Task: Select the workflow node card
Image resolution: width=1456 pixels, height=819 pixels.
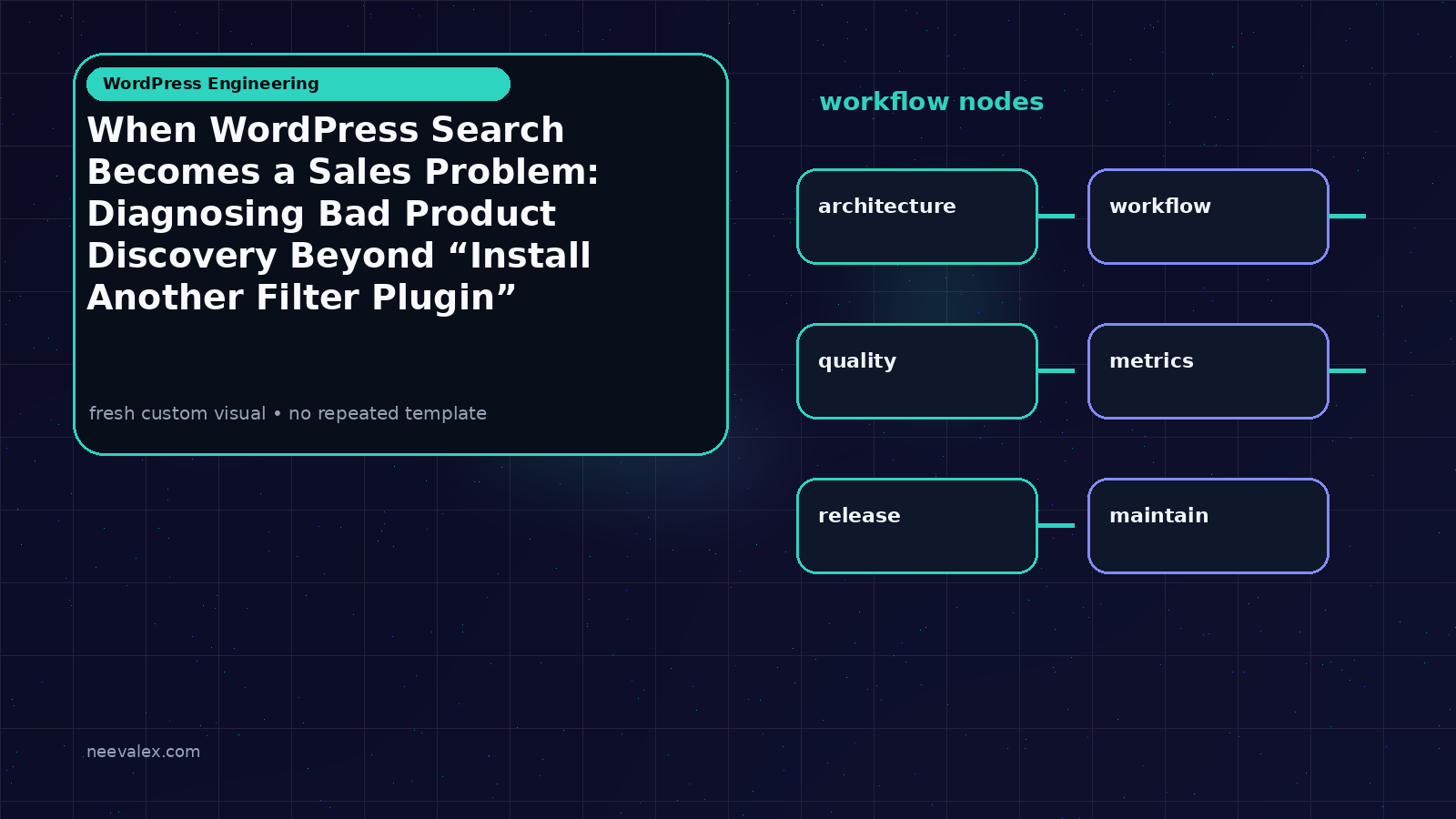Action: (1208, 217)
